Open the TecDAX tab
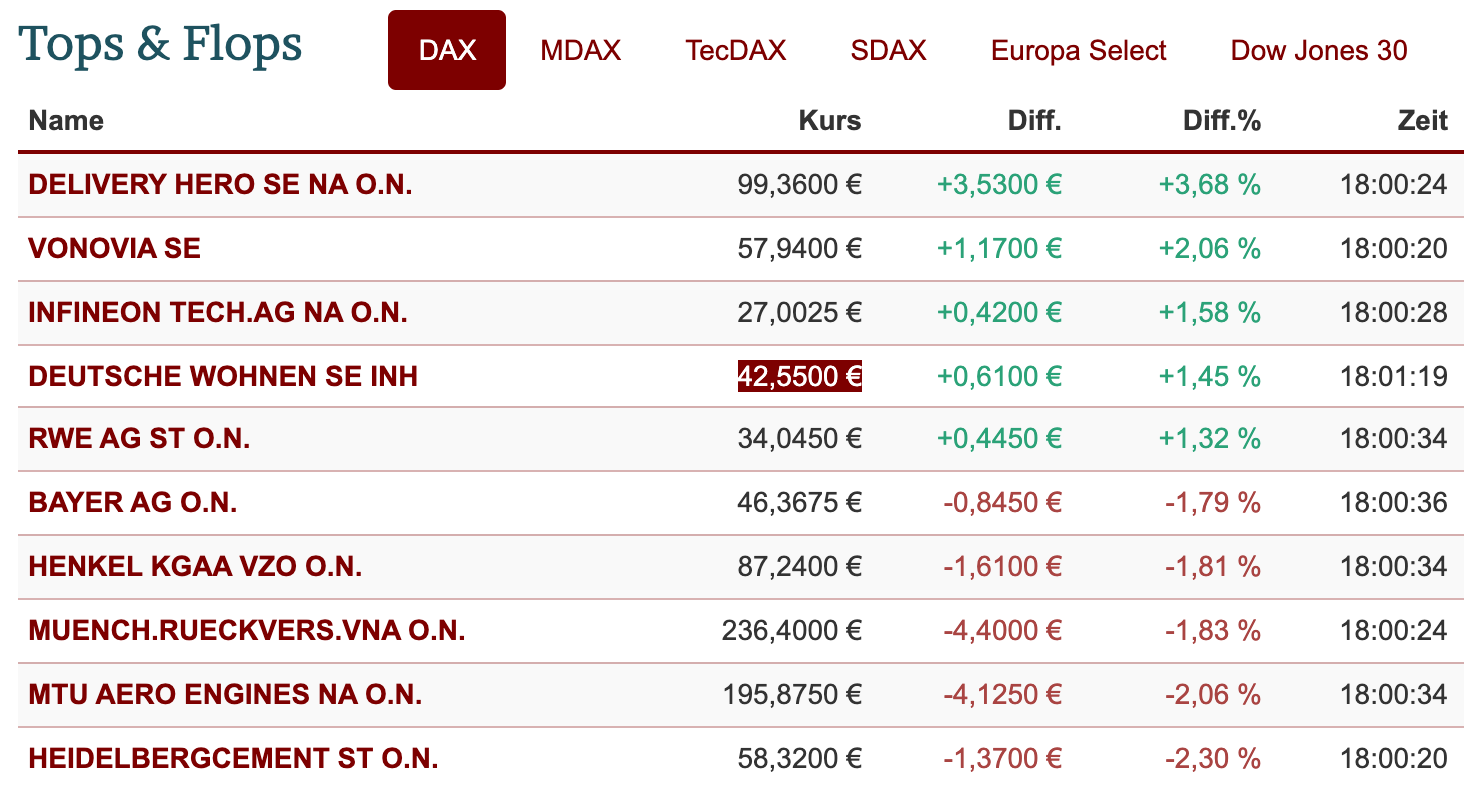The height and width of the screenshot is (806, 1464). tap(736, 50)
